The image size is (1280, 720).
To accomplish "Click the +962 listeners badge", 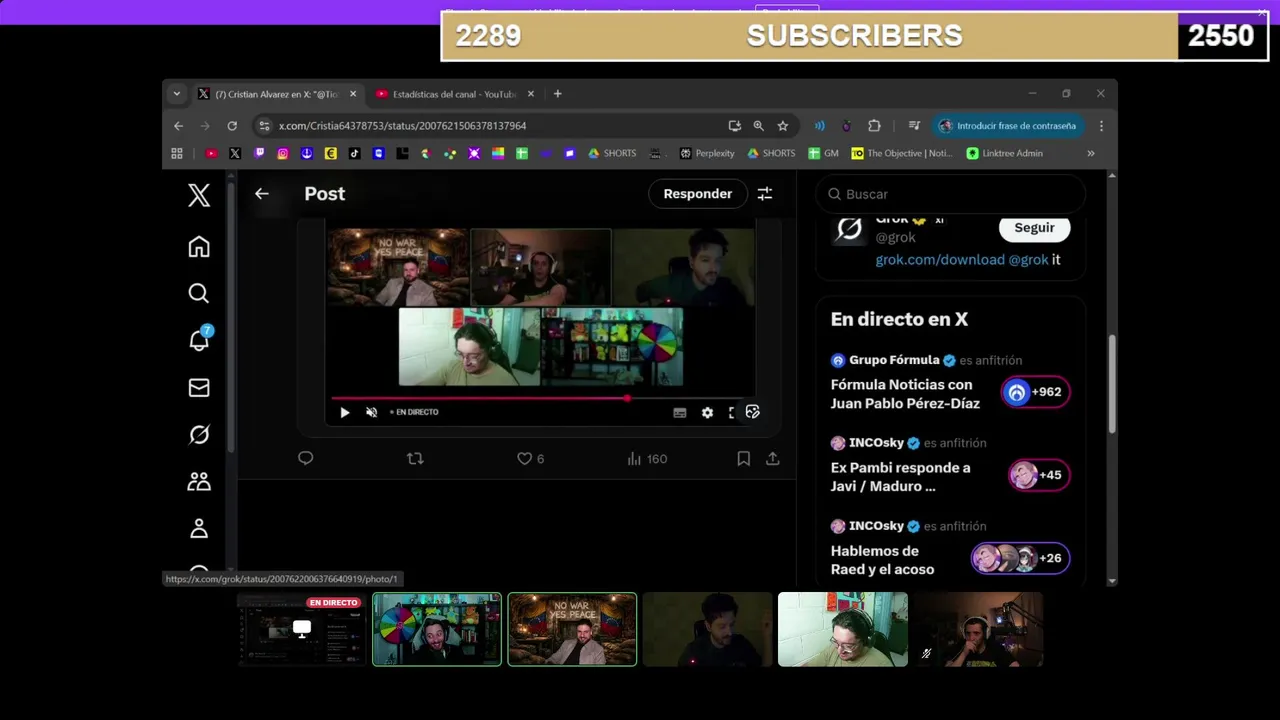I will (1035, 392).
